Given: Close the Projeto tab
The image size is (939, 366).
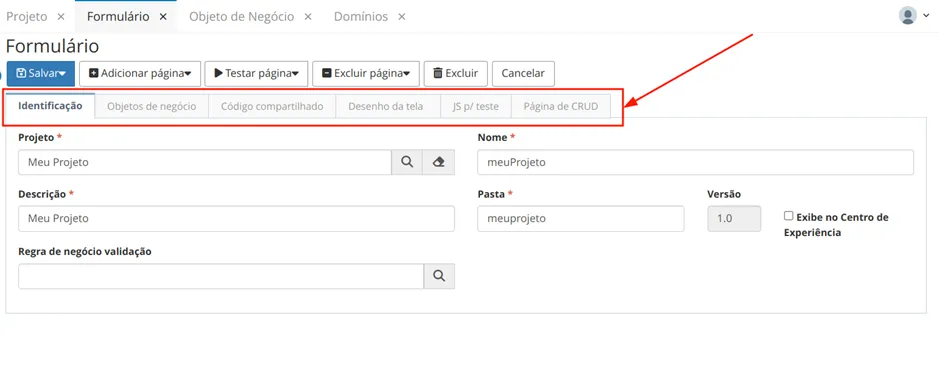Looking at the screenshot, I should 60,17.
